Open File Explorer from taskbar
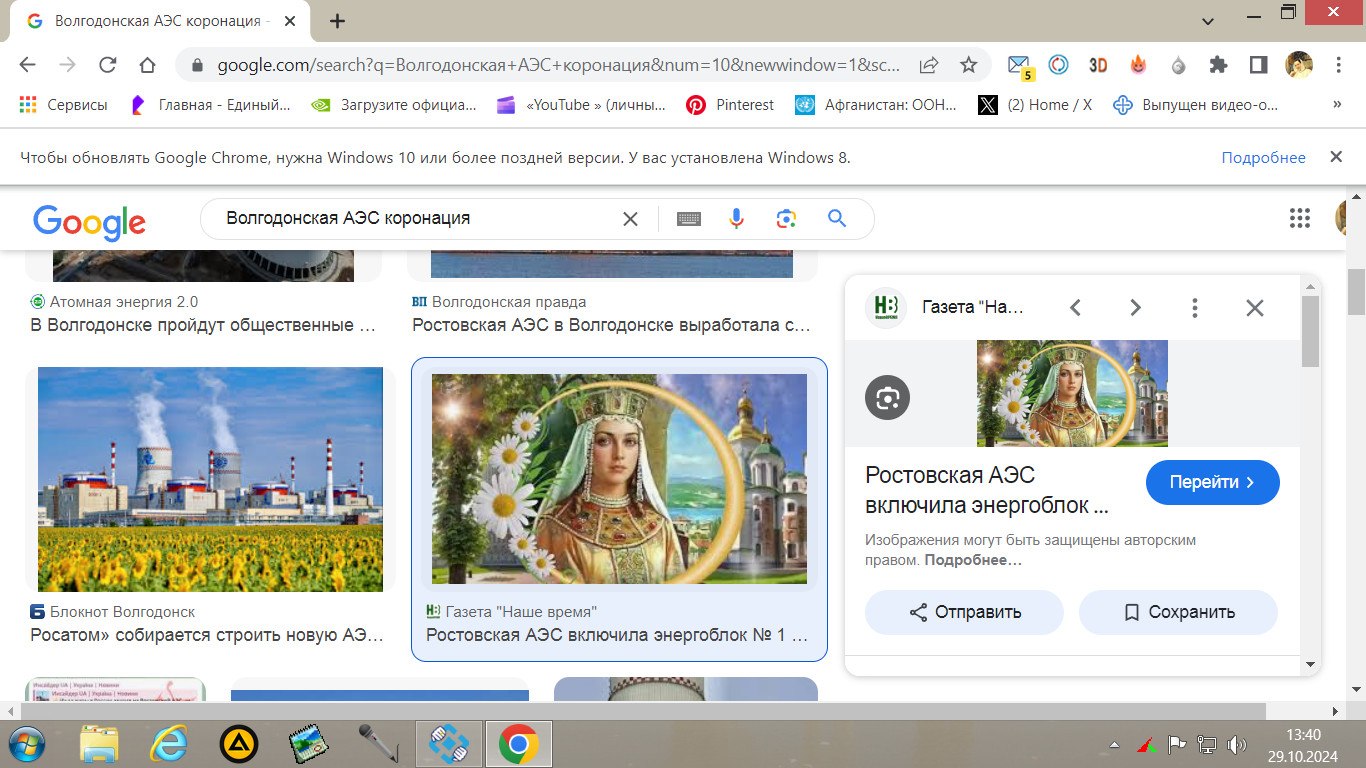The image size is (1366, 768). 99,744
